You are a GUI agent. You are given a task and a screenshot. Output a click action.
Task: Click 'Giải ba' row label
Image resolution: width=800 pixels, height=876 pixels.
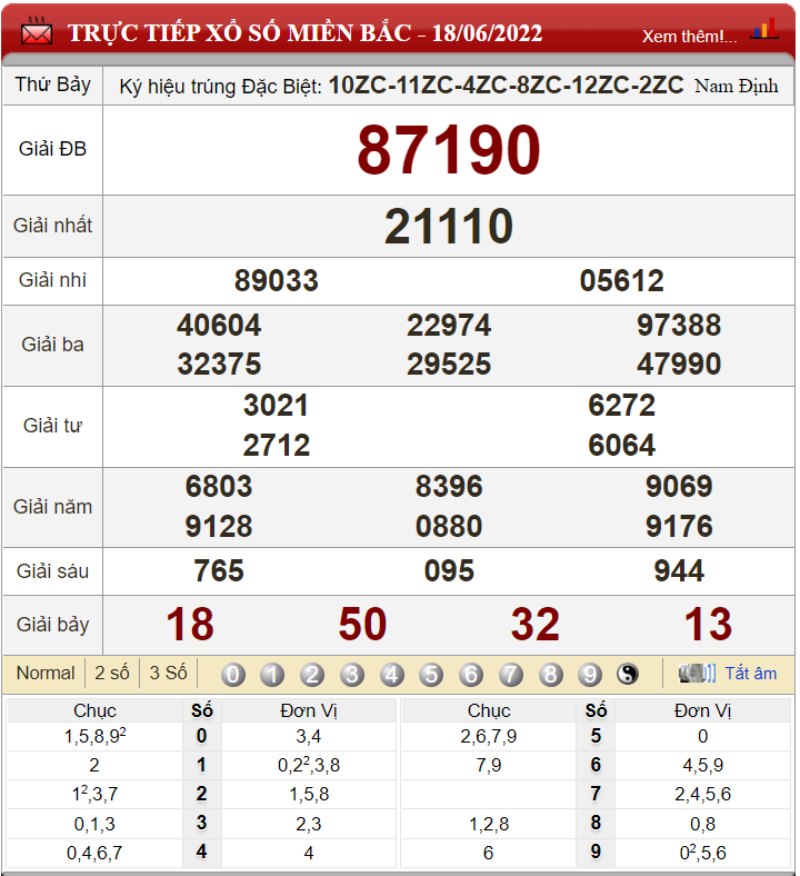[x=53, y=344]
